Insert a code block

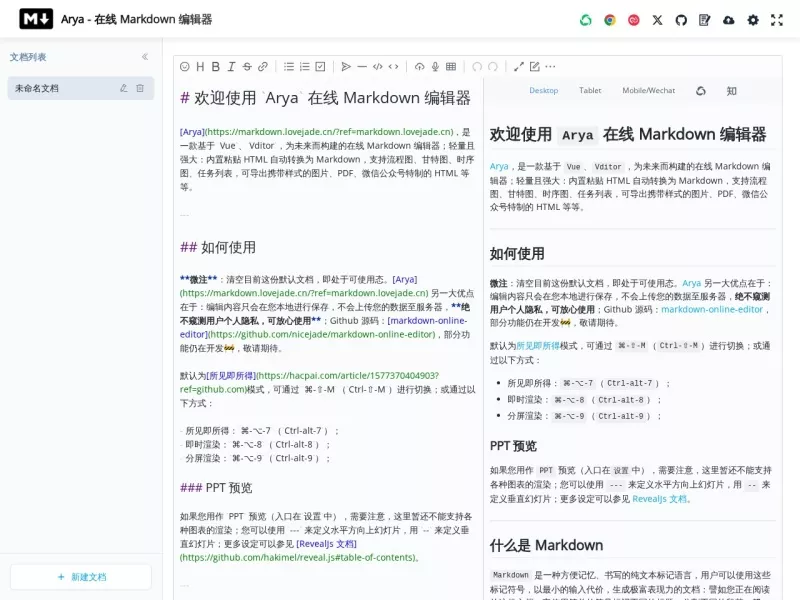378,67
